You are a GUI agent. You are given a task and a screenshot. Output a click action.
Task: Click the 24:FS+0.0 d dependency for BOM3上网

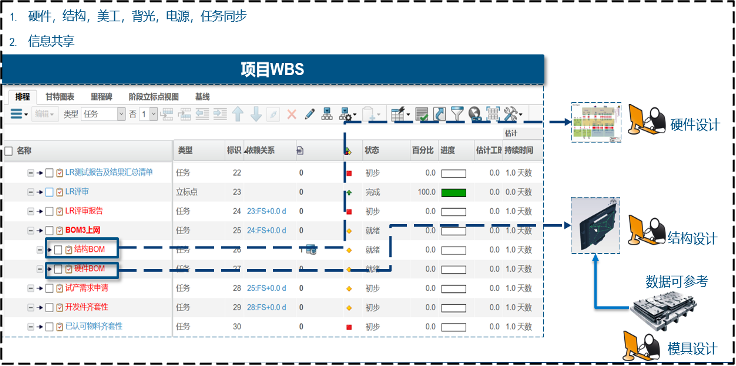[266, 230]
